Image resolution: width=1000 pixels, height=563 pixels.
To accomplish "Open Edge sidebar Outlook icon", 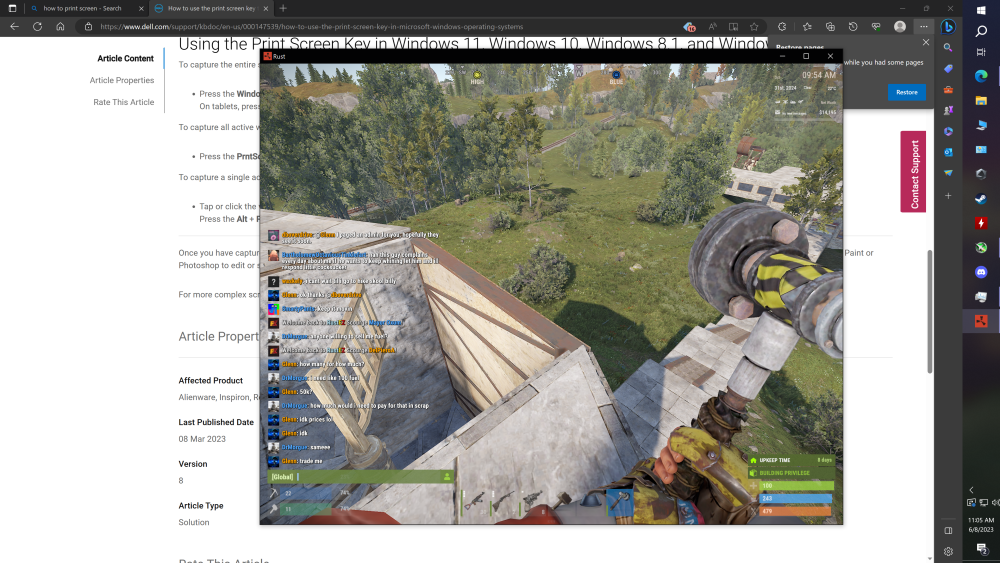I will 948,152.
